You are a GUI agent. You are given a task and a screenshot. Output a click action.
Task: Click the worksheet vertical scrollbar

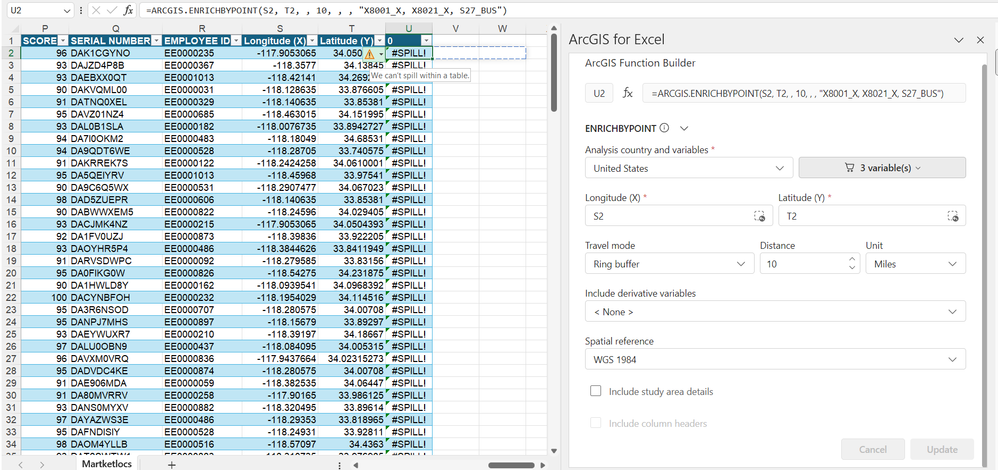tap(554, 71)
